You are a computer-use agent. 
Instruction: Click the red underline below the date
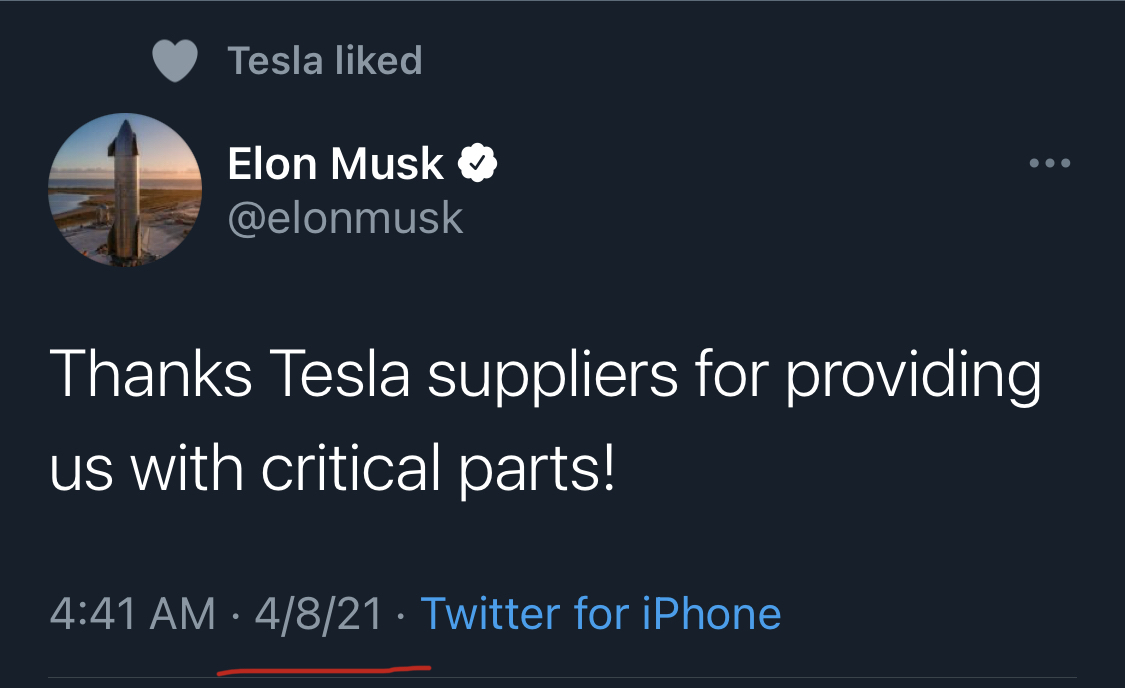coord(324,668)
